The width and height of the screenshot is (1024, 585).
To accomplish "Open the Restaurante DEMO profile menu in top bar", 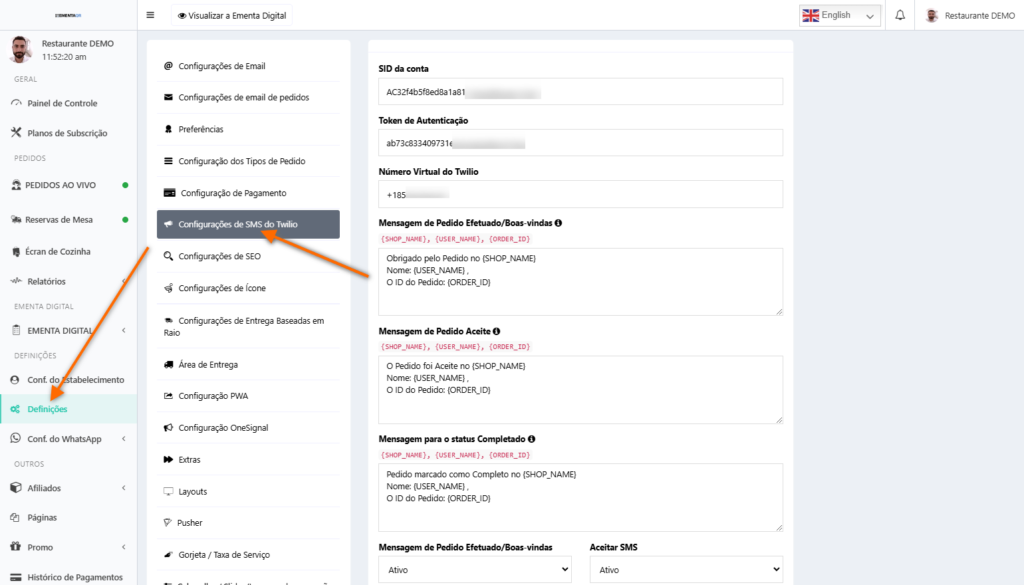I will [x=969, y=15].
